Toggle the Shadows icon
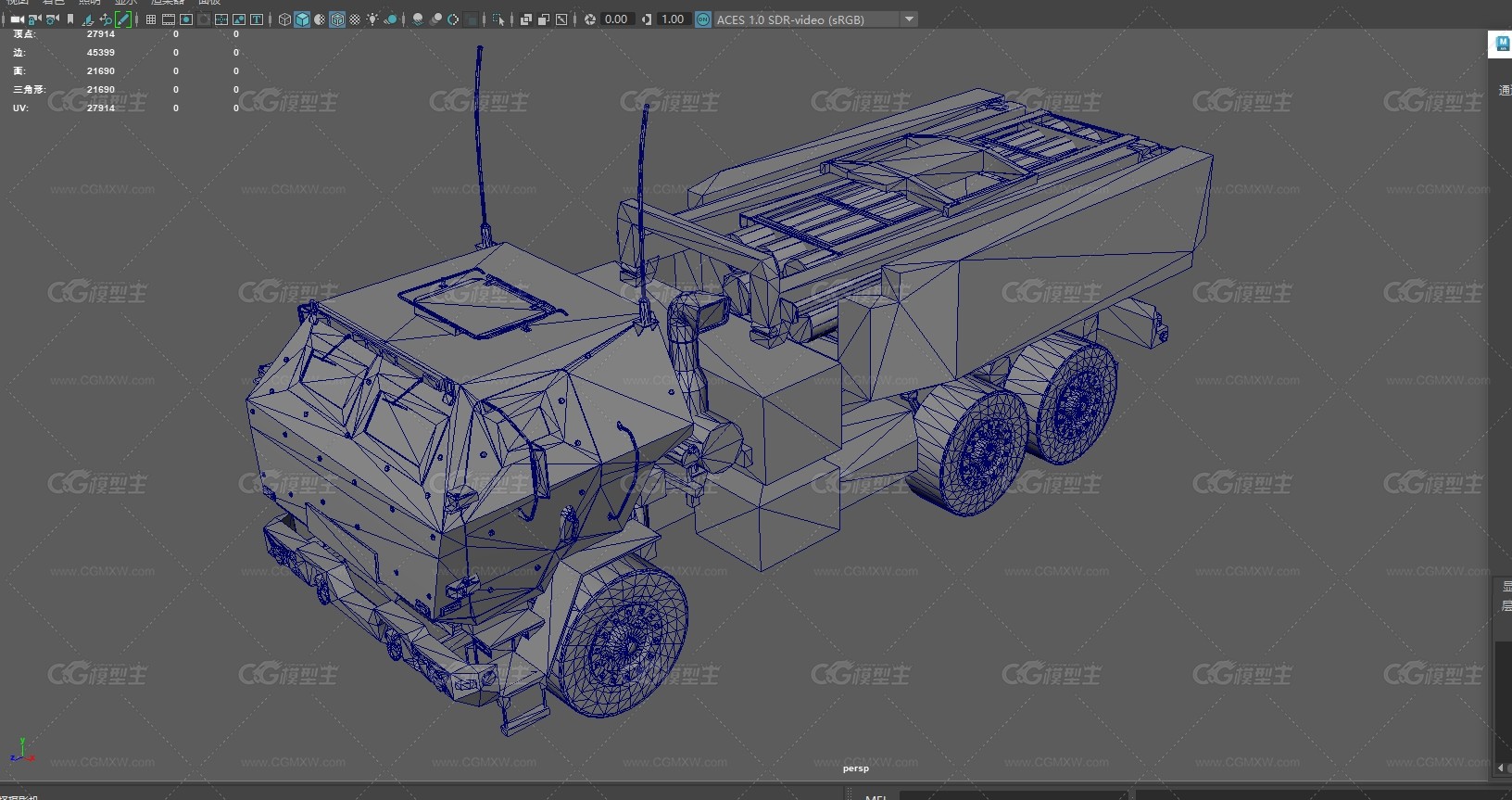 (390, 19)
